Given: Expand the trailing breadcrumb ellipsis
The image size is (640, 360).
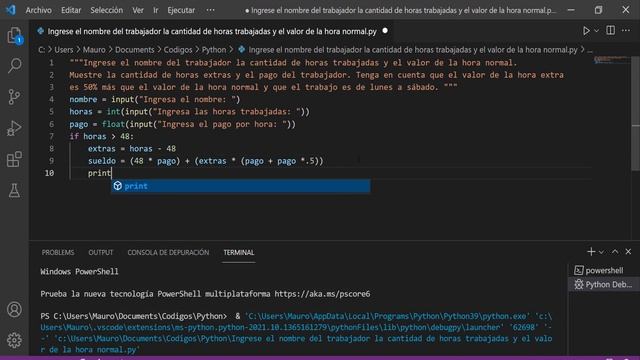Looking at the screenshot, I should (x=590, y=50).
